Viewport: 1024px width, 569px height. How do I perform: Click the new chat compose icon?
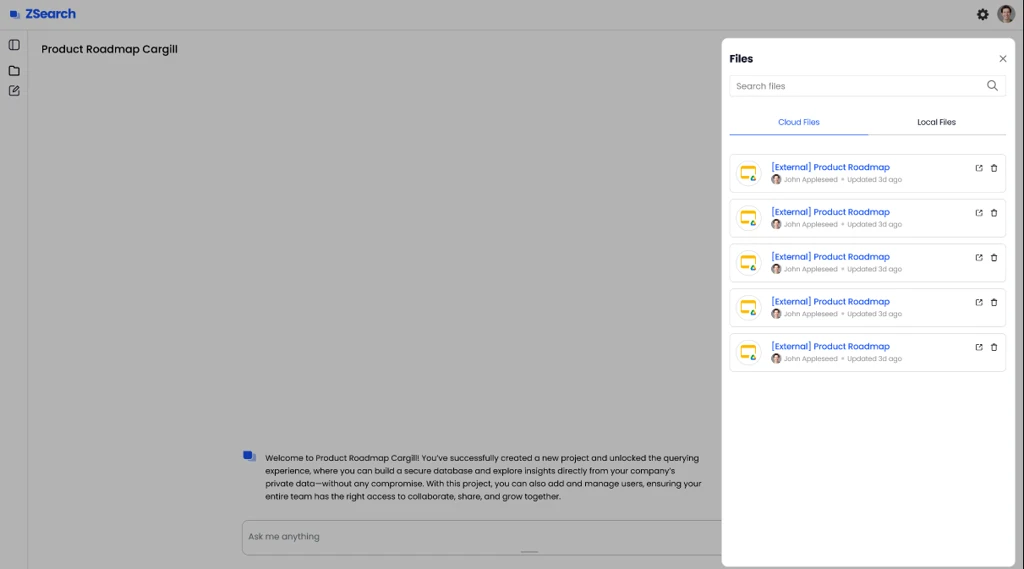click(14, 91)
